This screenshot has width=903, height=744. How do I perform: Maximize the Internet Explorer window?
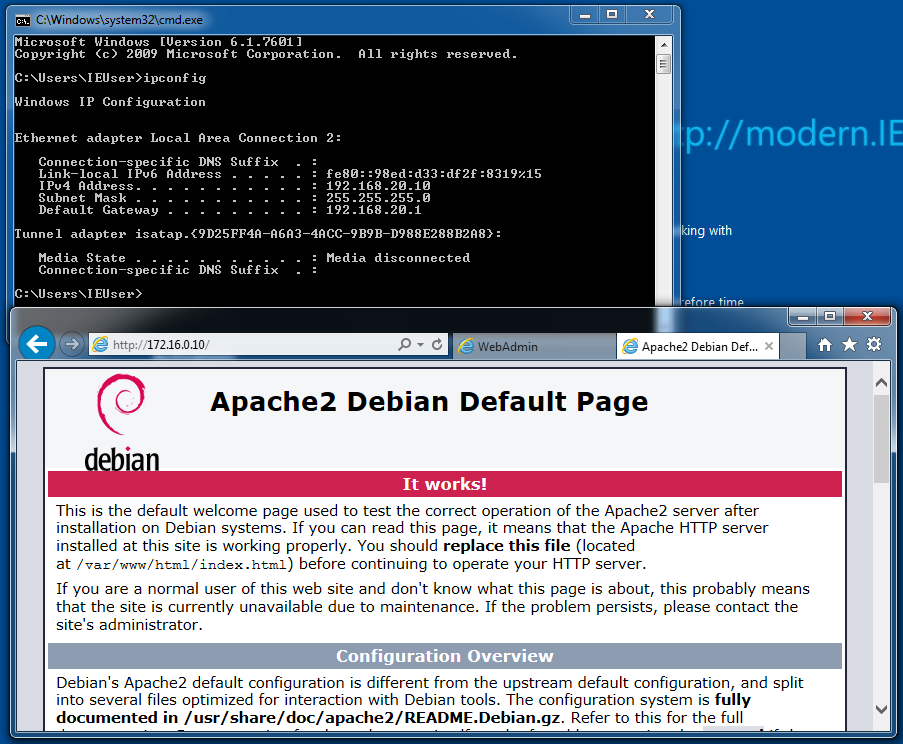[829, 317]
